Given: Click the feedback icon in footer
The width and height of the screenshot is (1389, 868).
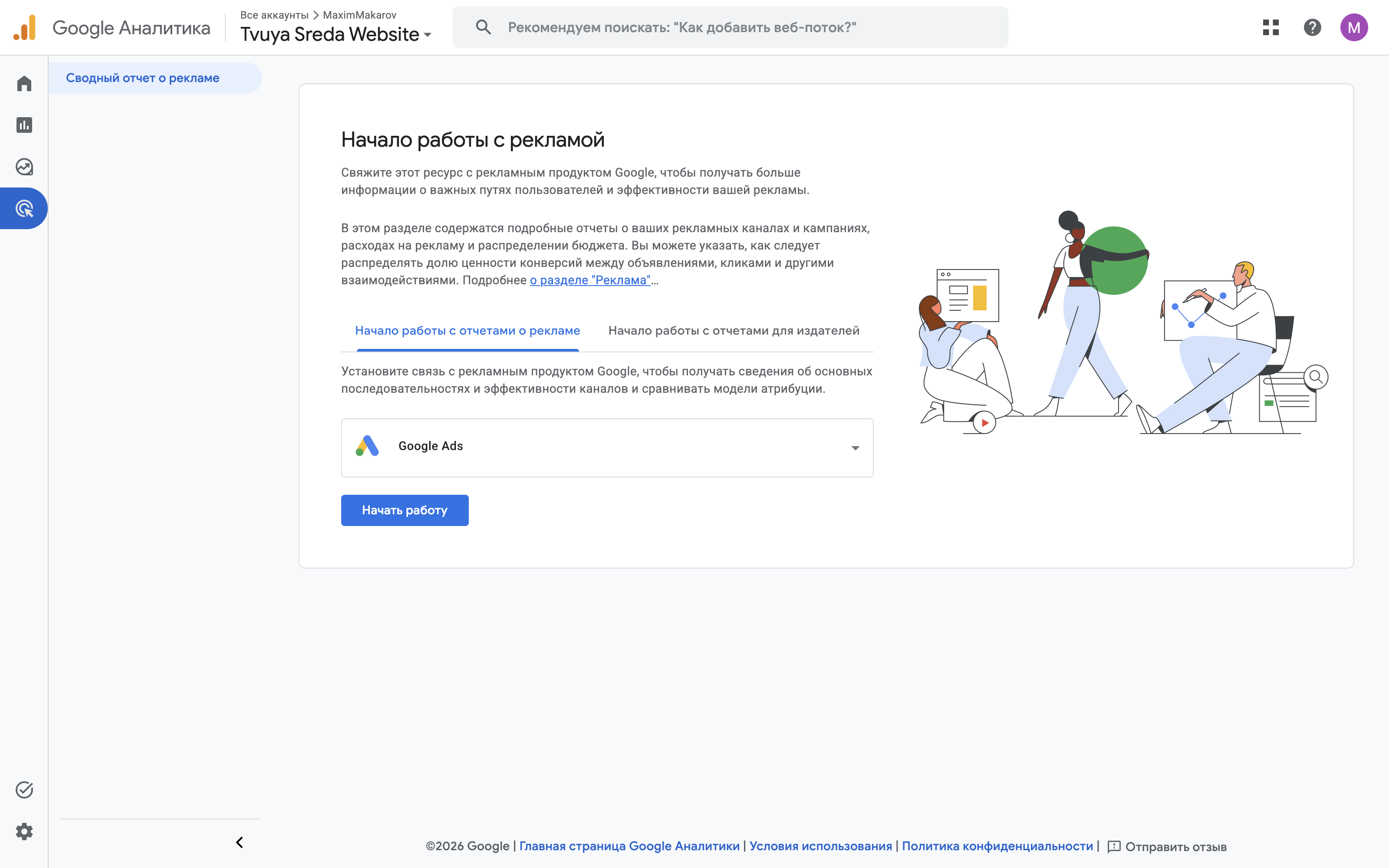Looking at the screenshot, I should pyautogui.click(x=1114, y=847).
